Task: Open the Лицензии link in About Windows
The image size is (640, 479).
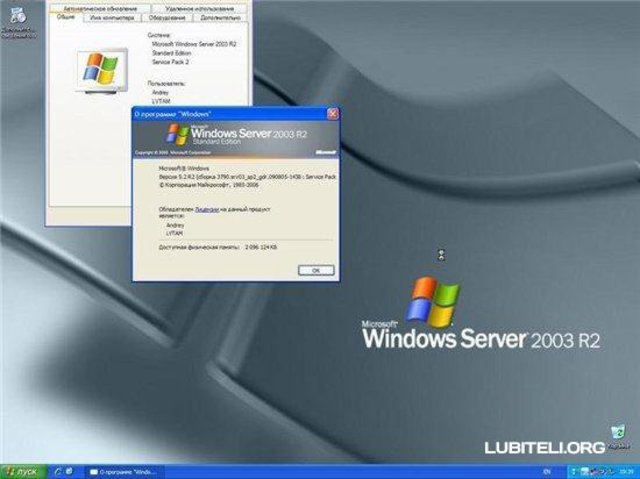Action: [207, 210]
